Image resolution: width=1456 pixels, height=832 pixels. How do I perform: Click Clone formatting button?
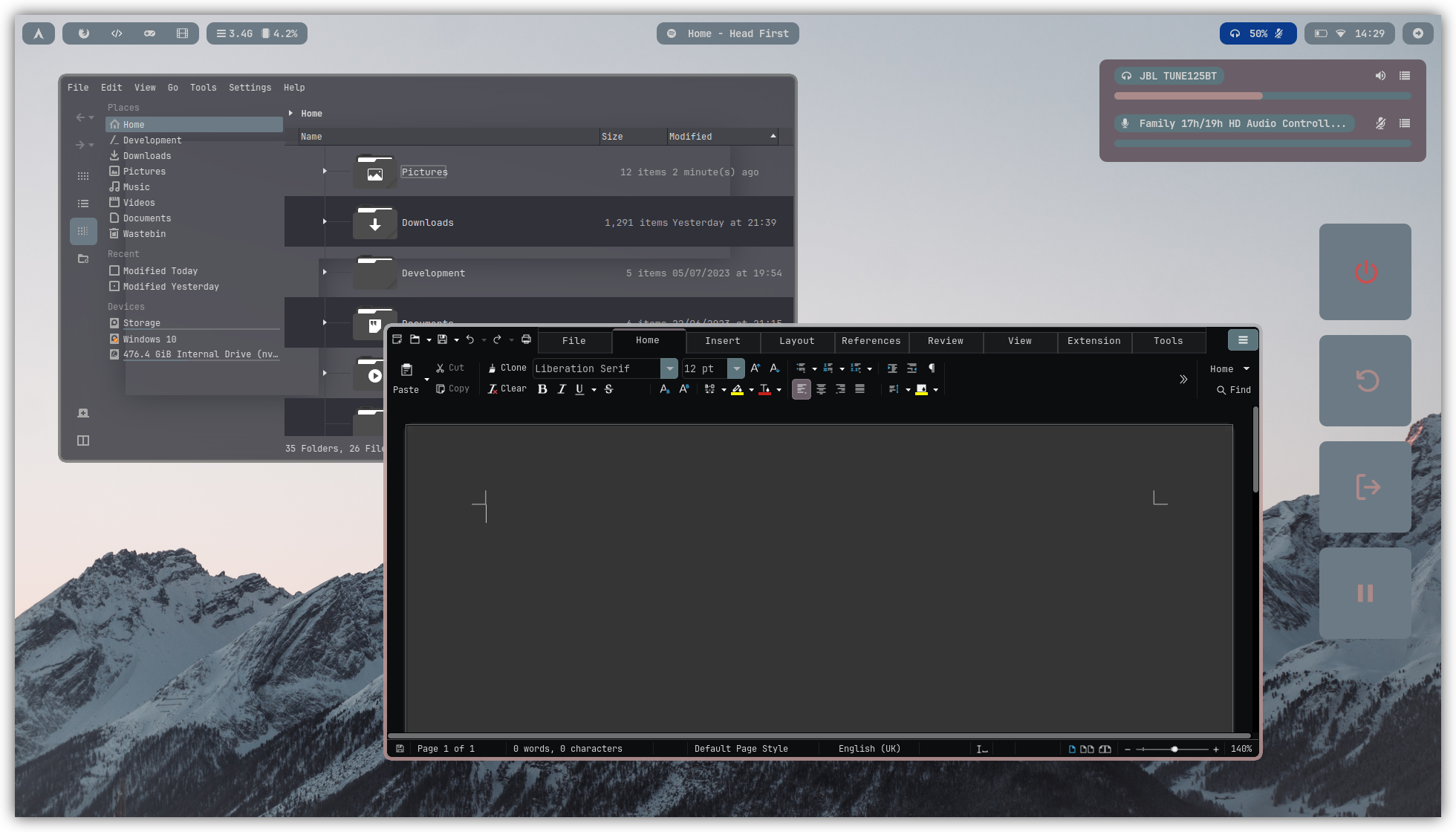(507, 368)
